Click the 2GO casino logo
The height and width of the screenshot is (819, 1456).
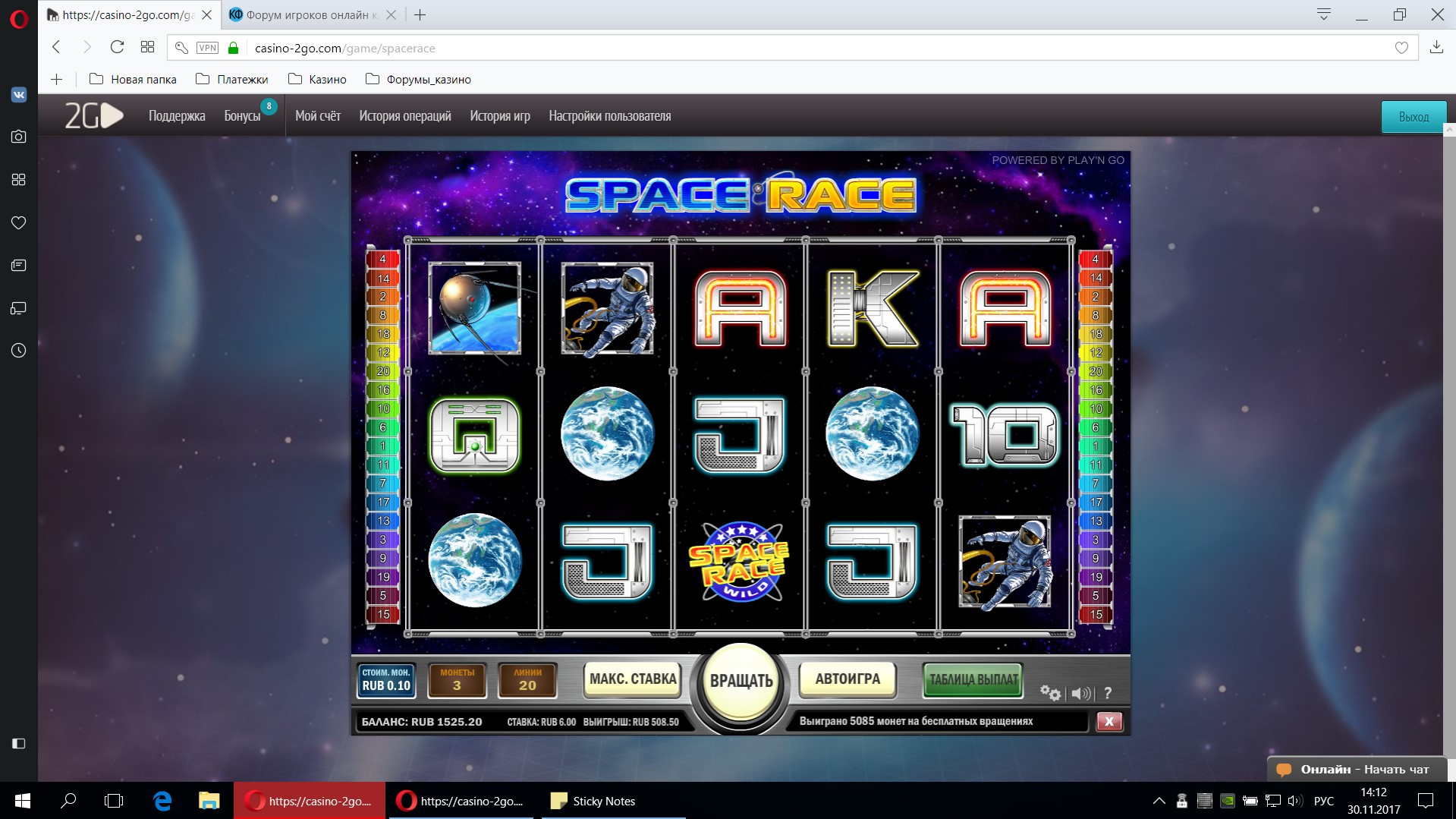coord(93,115)
